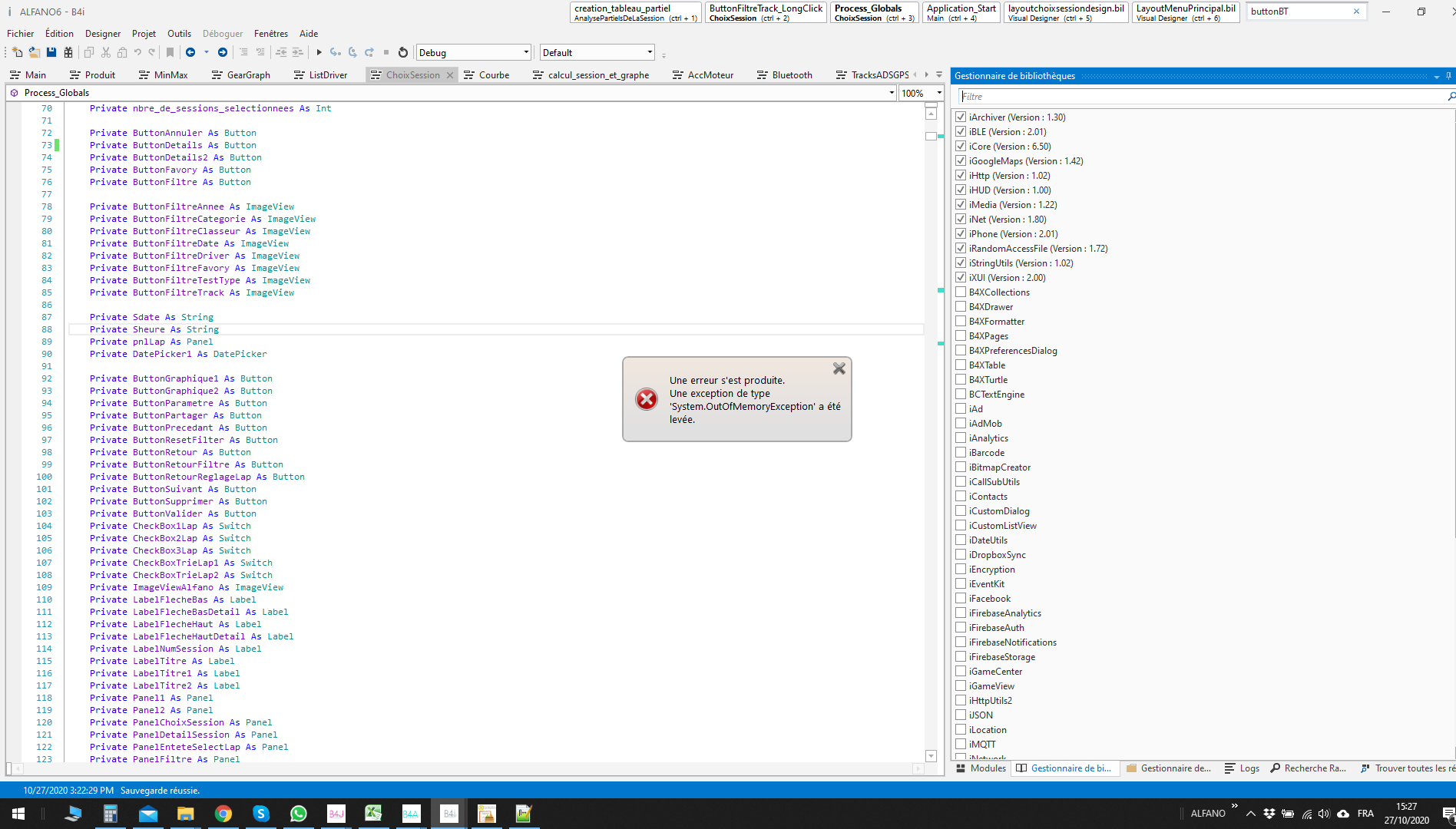Screen dimensions: 1456x829
Task: Show hidden system tray icons chevron
Action: point(1251,814)
